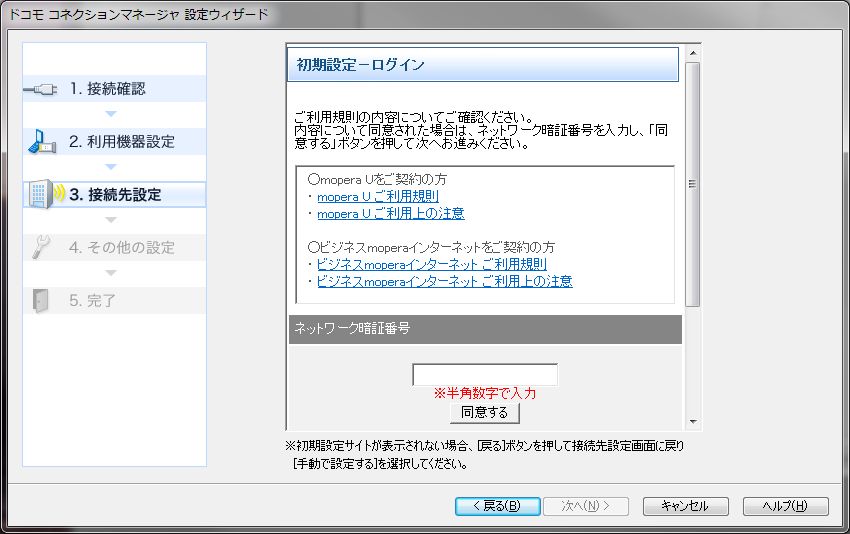Screen dimensions: 850x534
Task: Open ビジネスmoperaインターネット ご利用規則 link
Action: (x=432, y=265)
